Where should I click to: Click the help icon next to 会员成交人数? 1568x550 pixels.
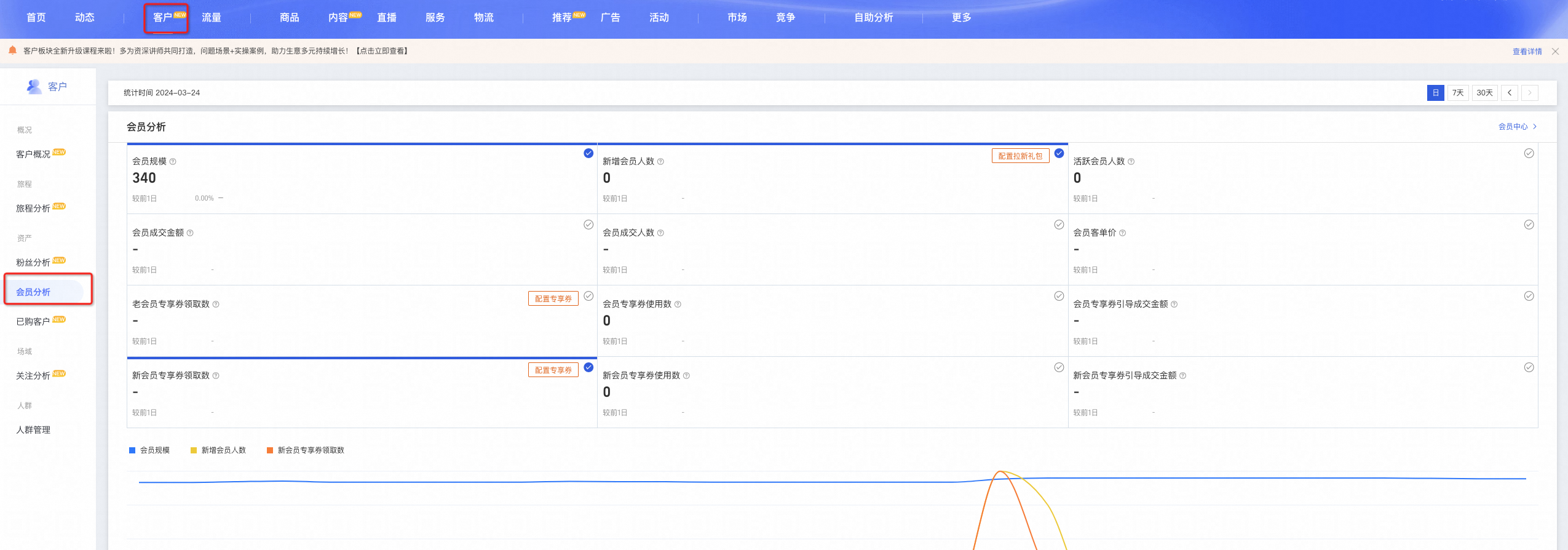[x=660, y=233]
